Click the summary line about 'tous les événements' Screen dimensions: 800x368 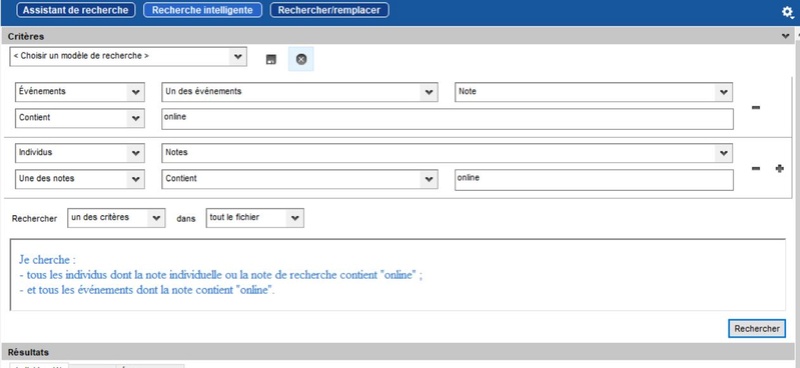[147, 291]
